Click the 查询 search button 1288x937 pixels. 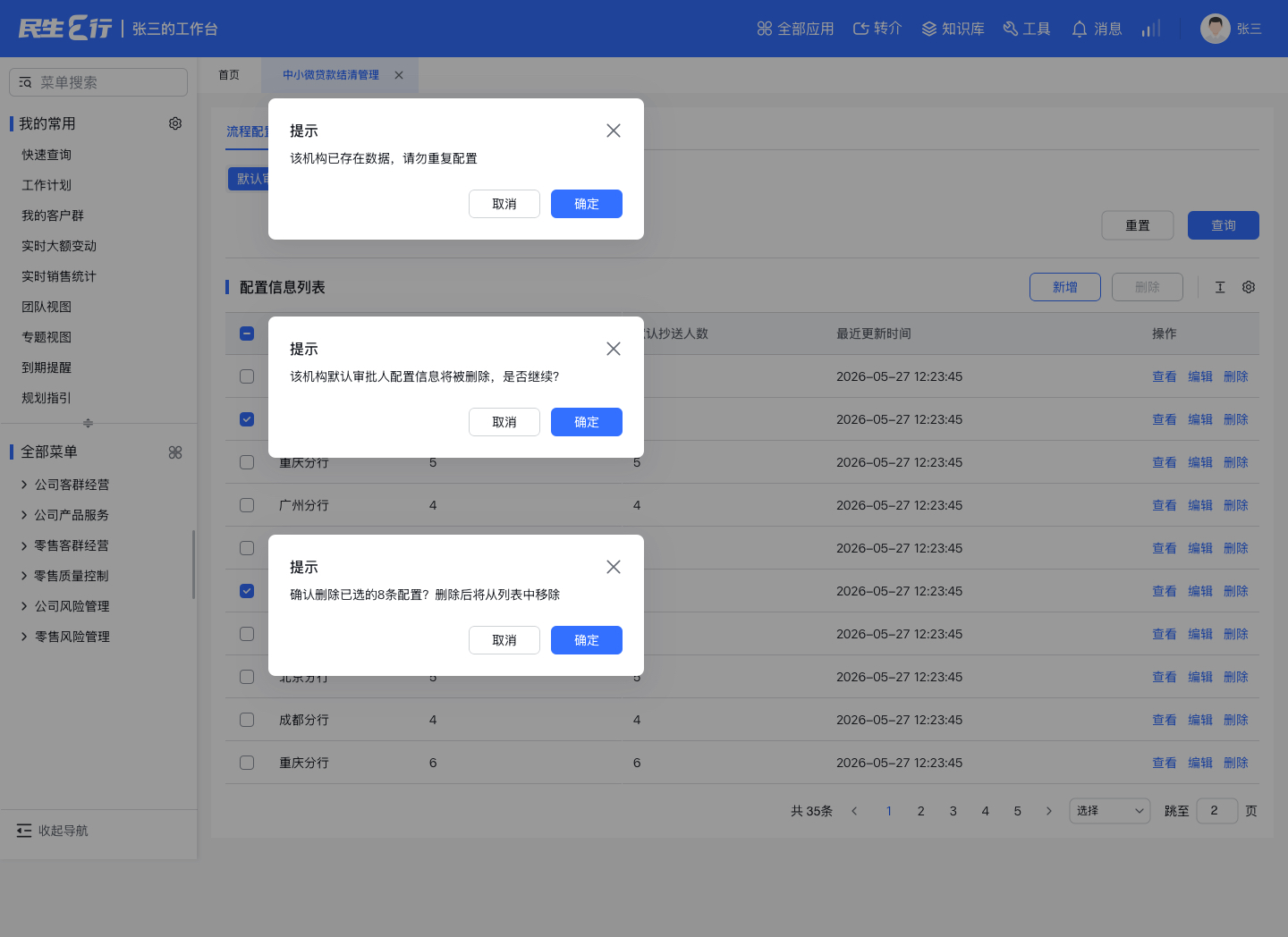tap(1224, 225)
